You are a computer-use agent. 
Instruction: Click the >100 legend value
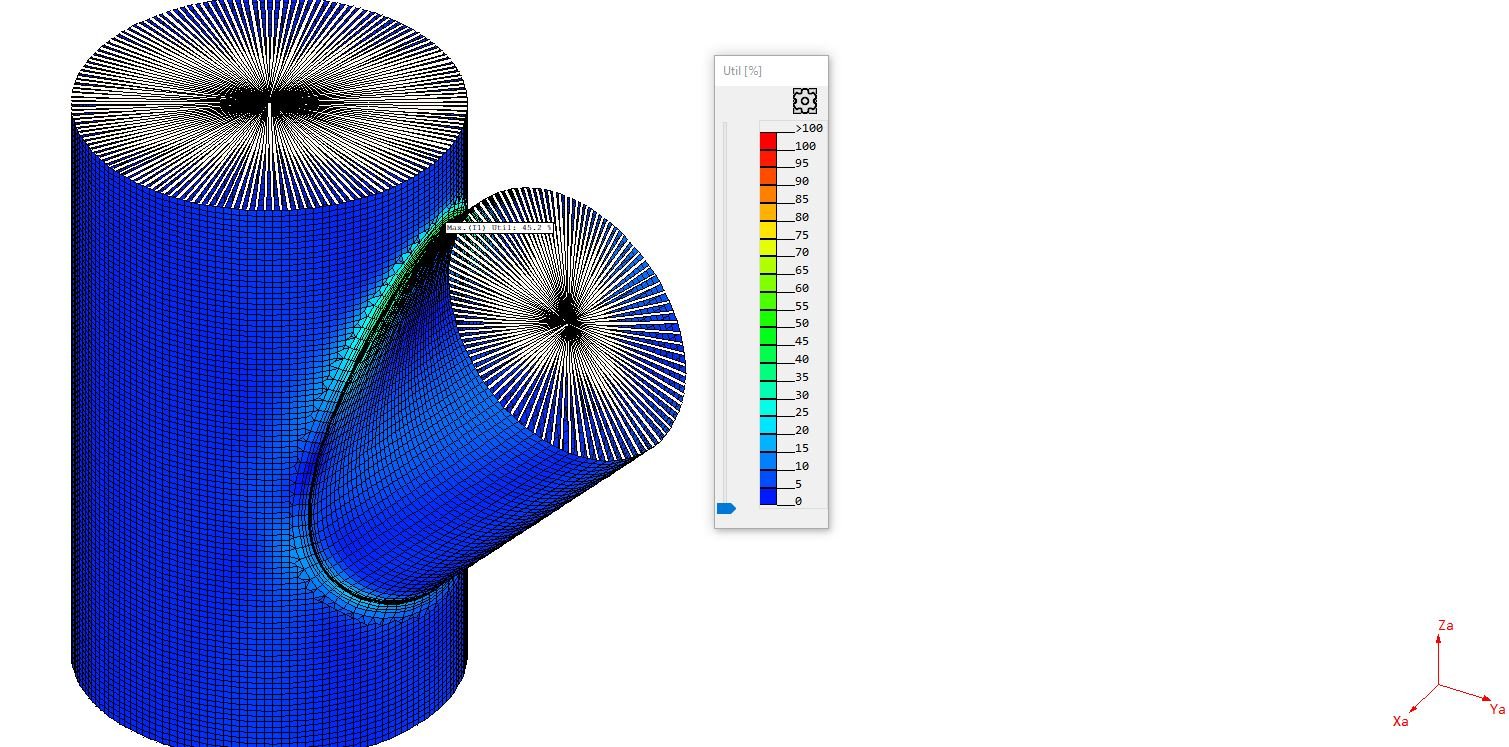click(809, 128)
